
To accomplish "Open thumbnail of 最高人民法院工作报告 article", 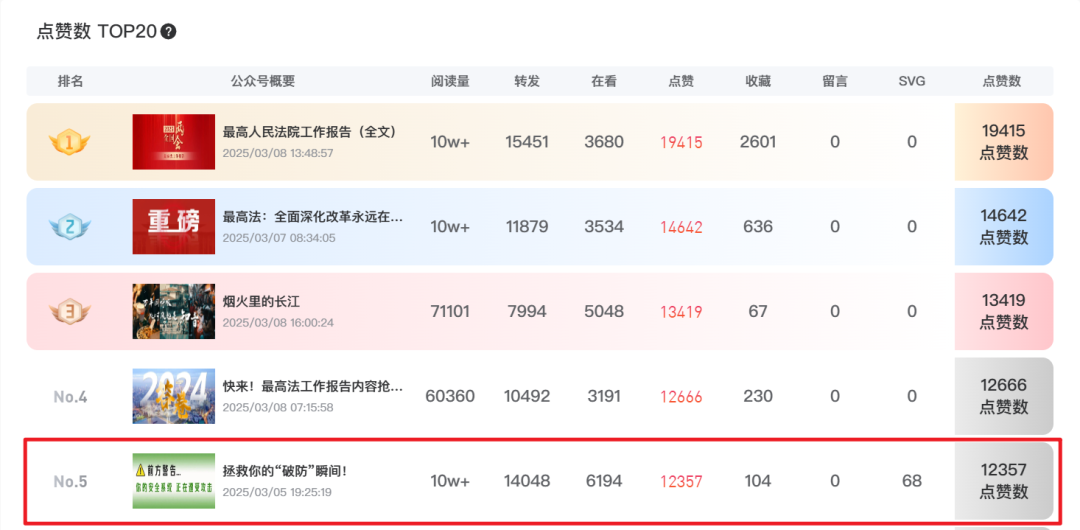I will pyautogui.click(x=174, y=142).
